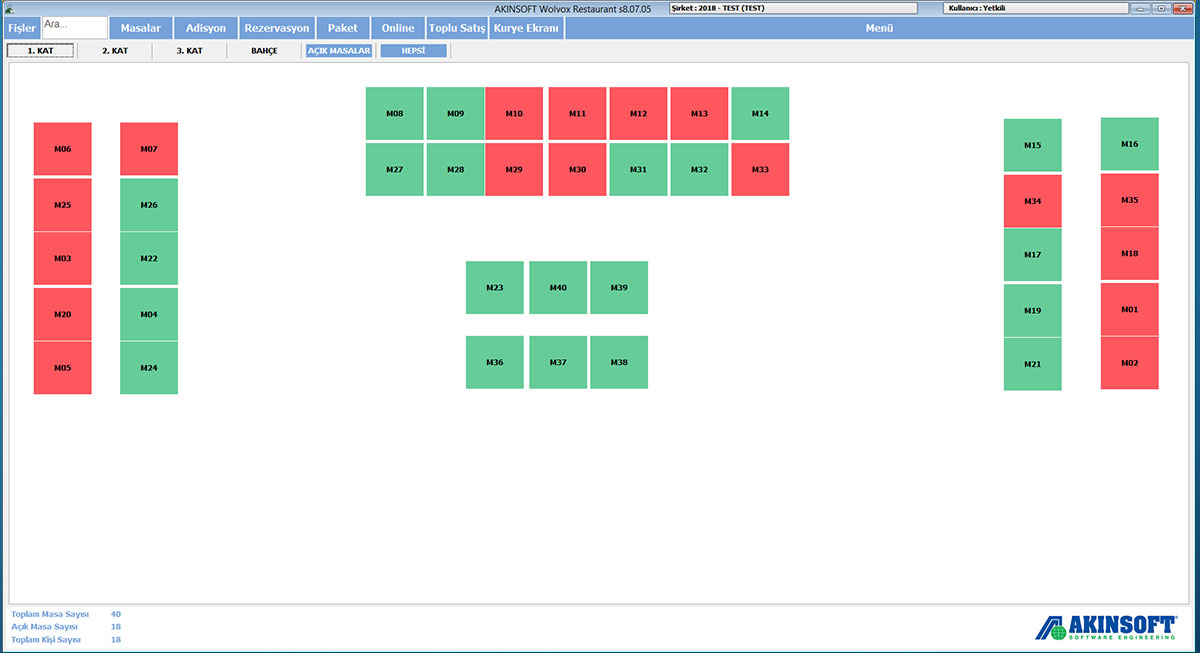Choose green table M32
Viewport: 1200px width, 653px height.
(x=699, y=170)
